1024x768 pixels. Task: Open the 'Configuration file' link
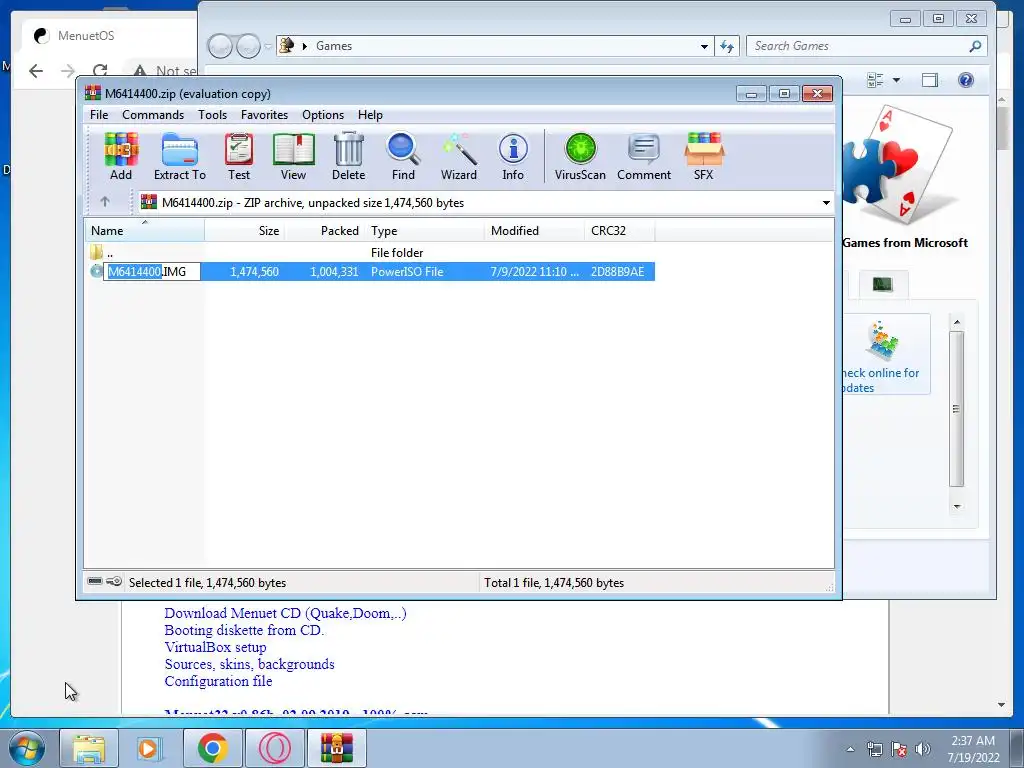click(218, 681)
